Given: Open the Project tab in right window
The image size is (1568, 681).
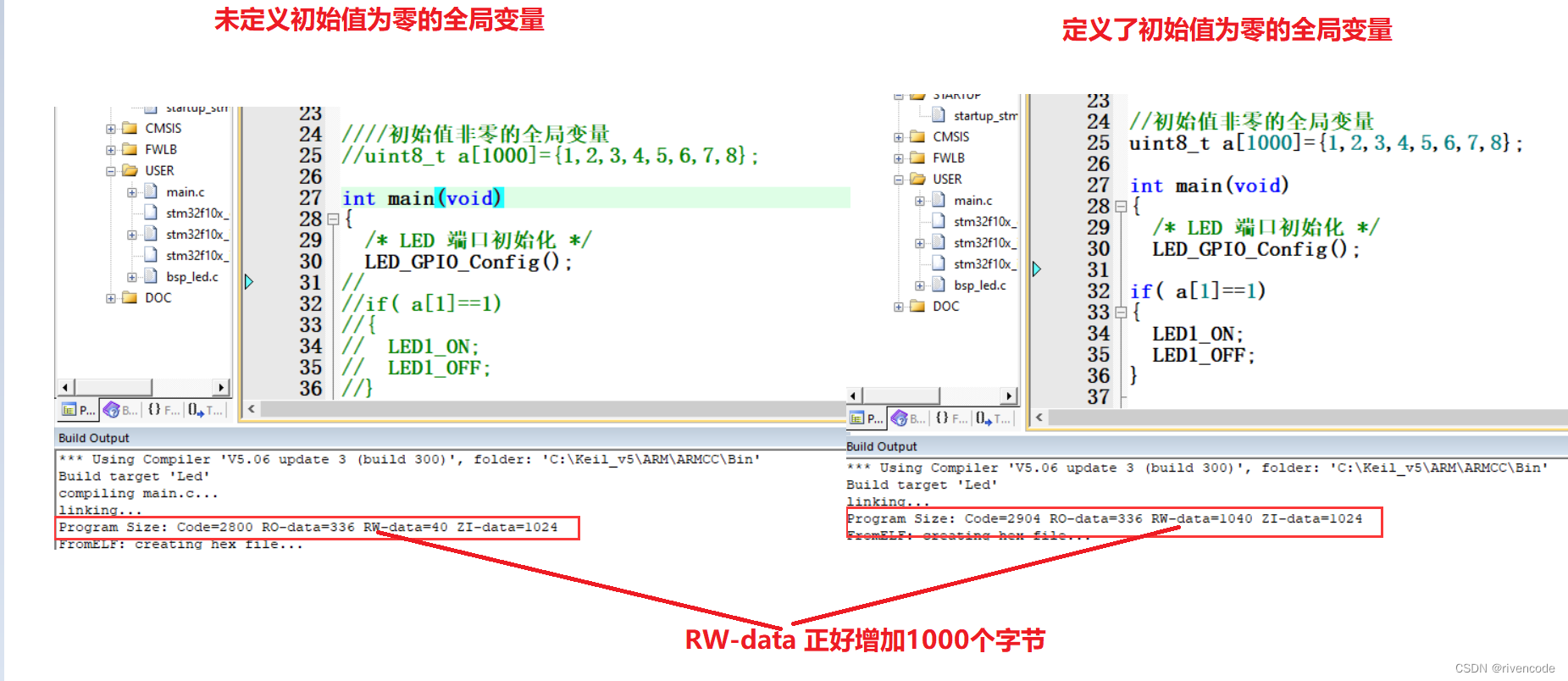Looking at the screenshot, I should pyautogui.click(x=866, y=418).
